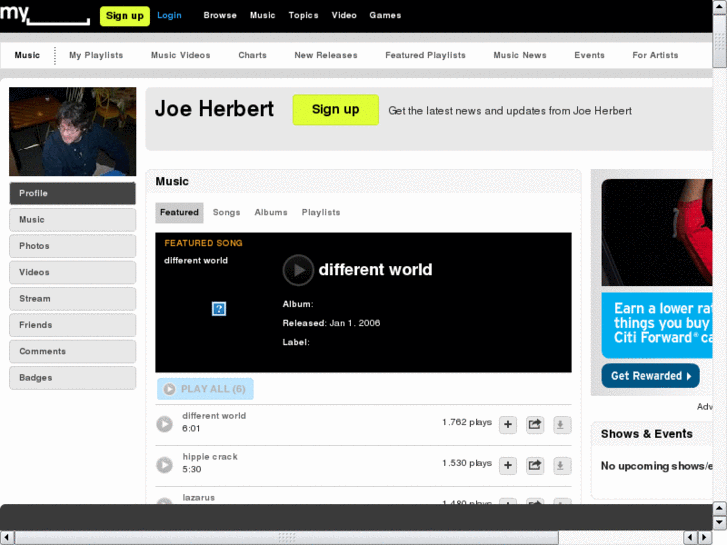Open the Login link in top bar

pyautogui.click(x=169, y=15)
